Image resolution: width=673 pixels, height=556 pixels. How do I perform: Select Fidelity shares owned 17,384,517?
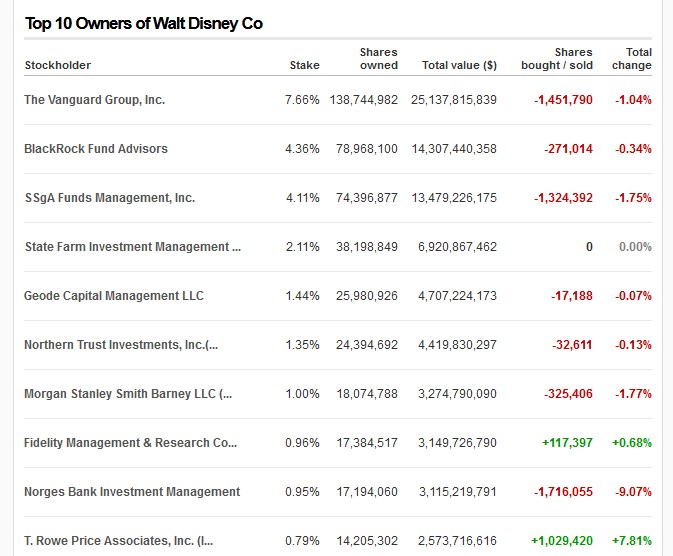tap(367, 442)
